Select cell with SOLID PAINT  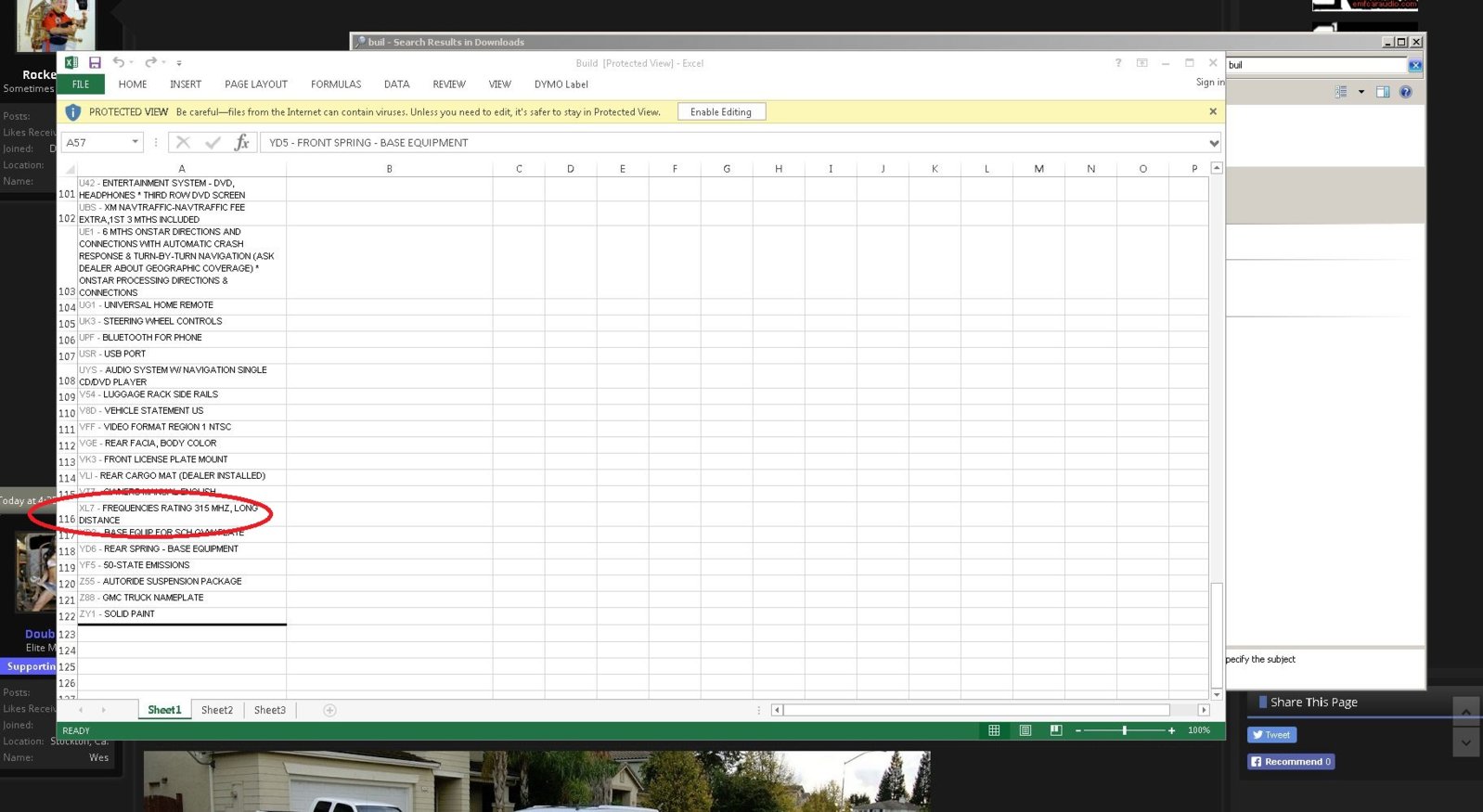(182, 614)
